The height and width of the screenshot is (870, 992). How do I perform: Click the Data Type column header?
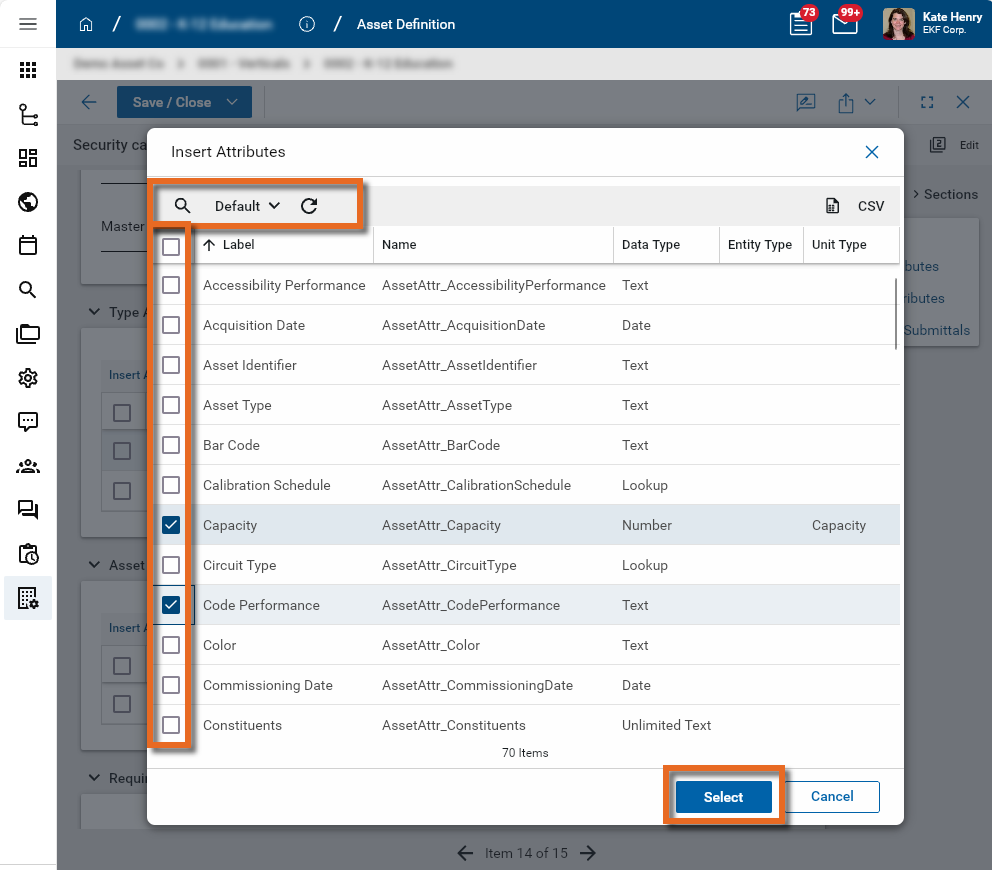[650, 245]
